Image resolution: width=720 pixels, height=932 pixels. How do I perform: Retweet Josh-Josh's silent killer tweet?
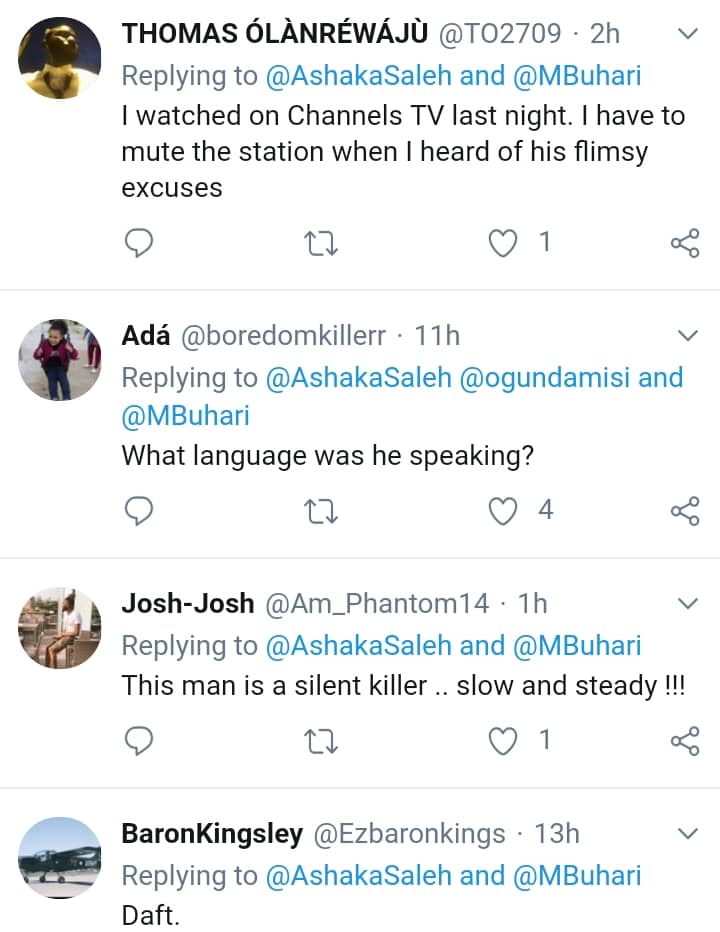coord(320,740)
